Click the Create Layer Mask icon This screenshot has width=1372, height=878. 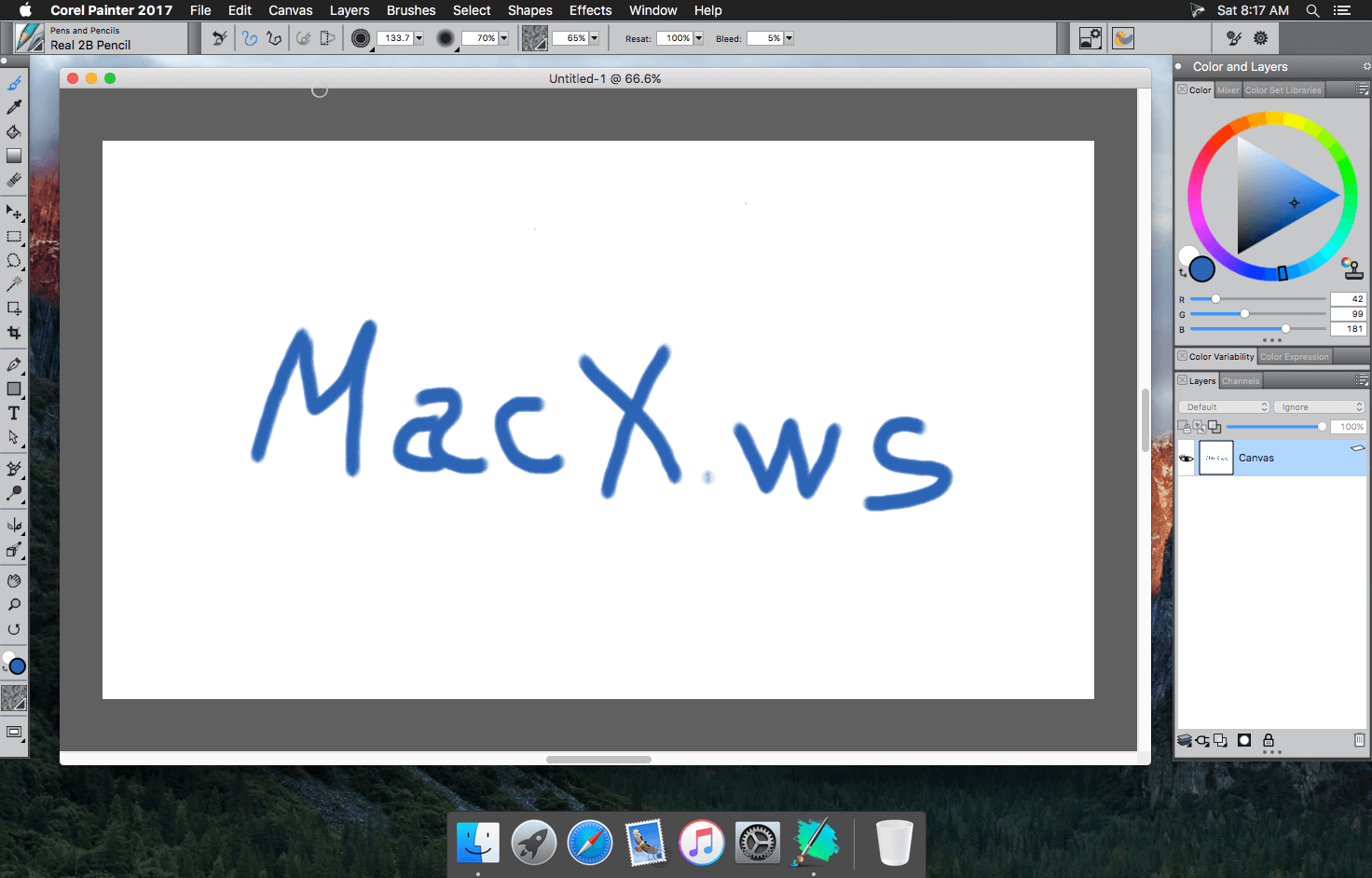tap(1244, 740)
